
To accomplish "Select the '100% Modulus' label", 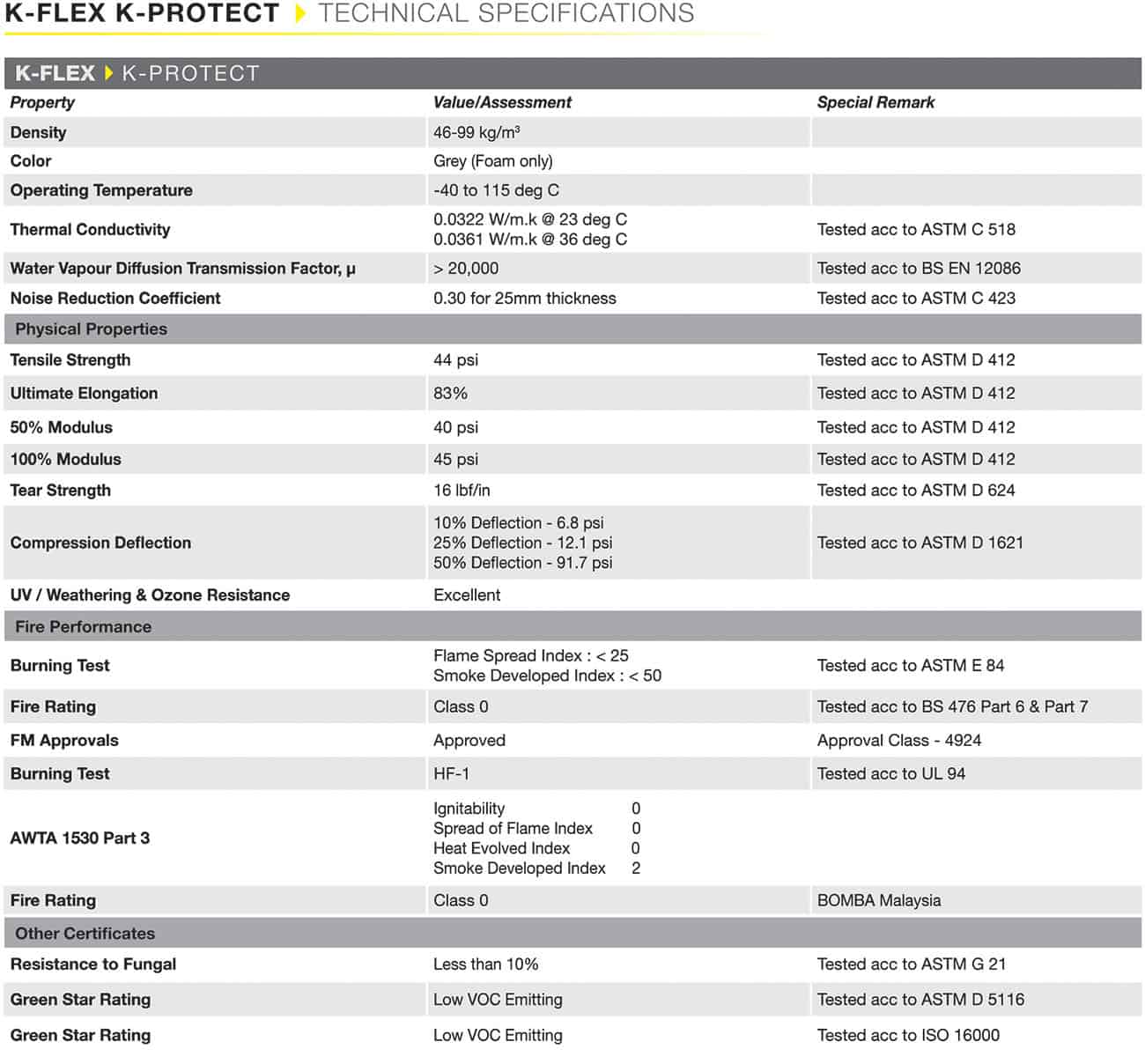I will 65,459.
